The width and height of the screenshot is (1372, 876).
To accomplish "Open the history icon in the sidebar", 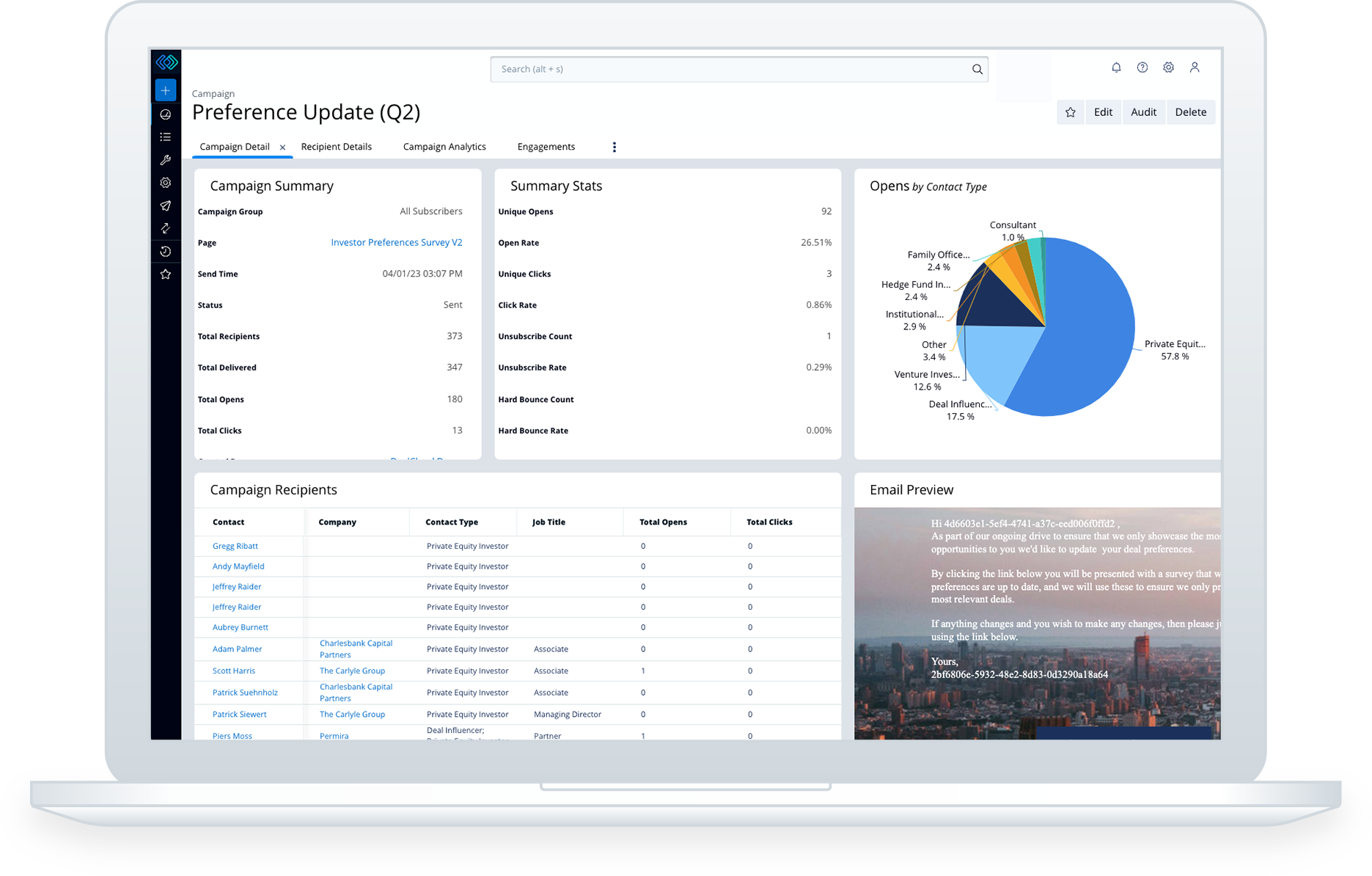I will coord(165,251).
